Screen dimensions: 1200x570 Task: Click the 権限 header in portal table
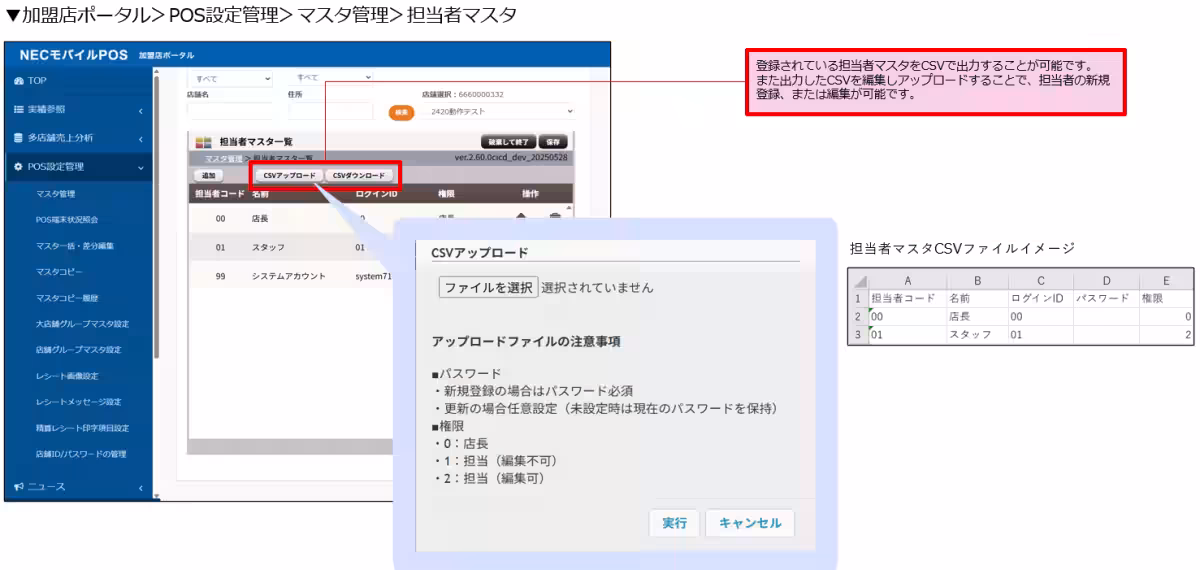click(x=446, y=194)
